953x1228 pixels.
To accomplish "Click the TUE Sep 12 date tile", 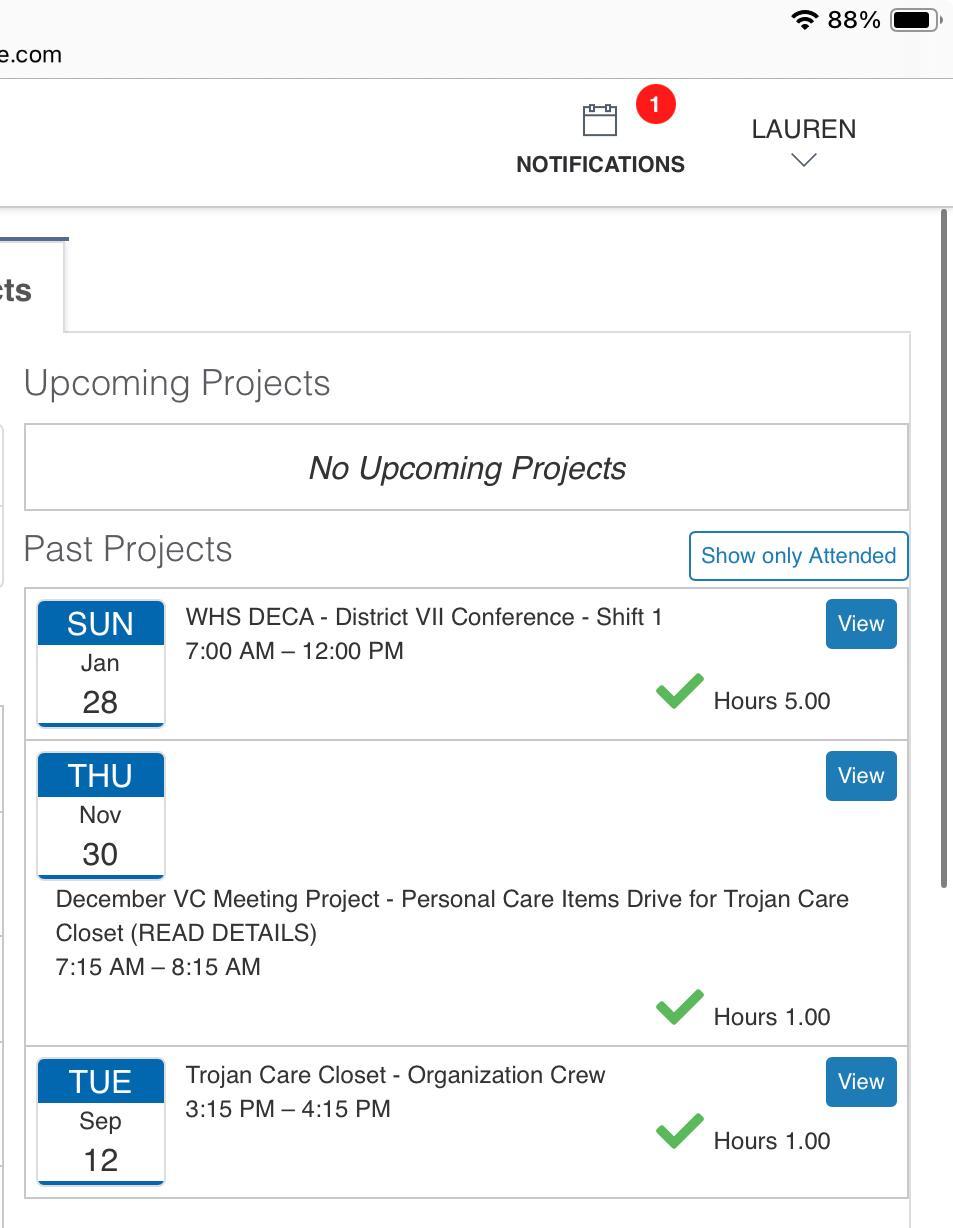I will tap(101, 1121).
